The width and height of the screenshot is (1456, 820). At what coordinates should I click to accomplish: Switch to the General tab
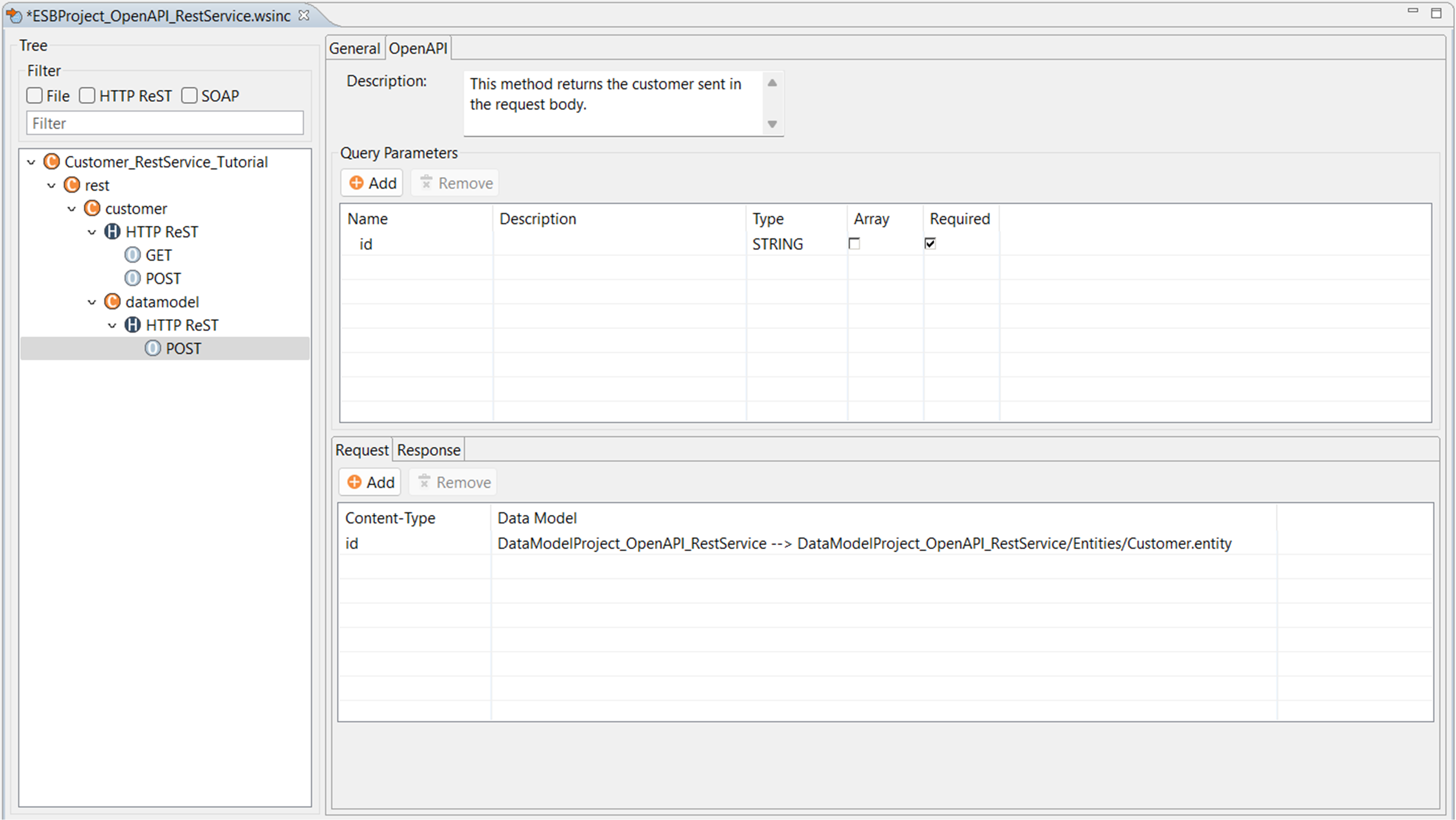354,49
